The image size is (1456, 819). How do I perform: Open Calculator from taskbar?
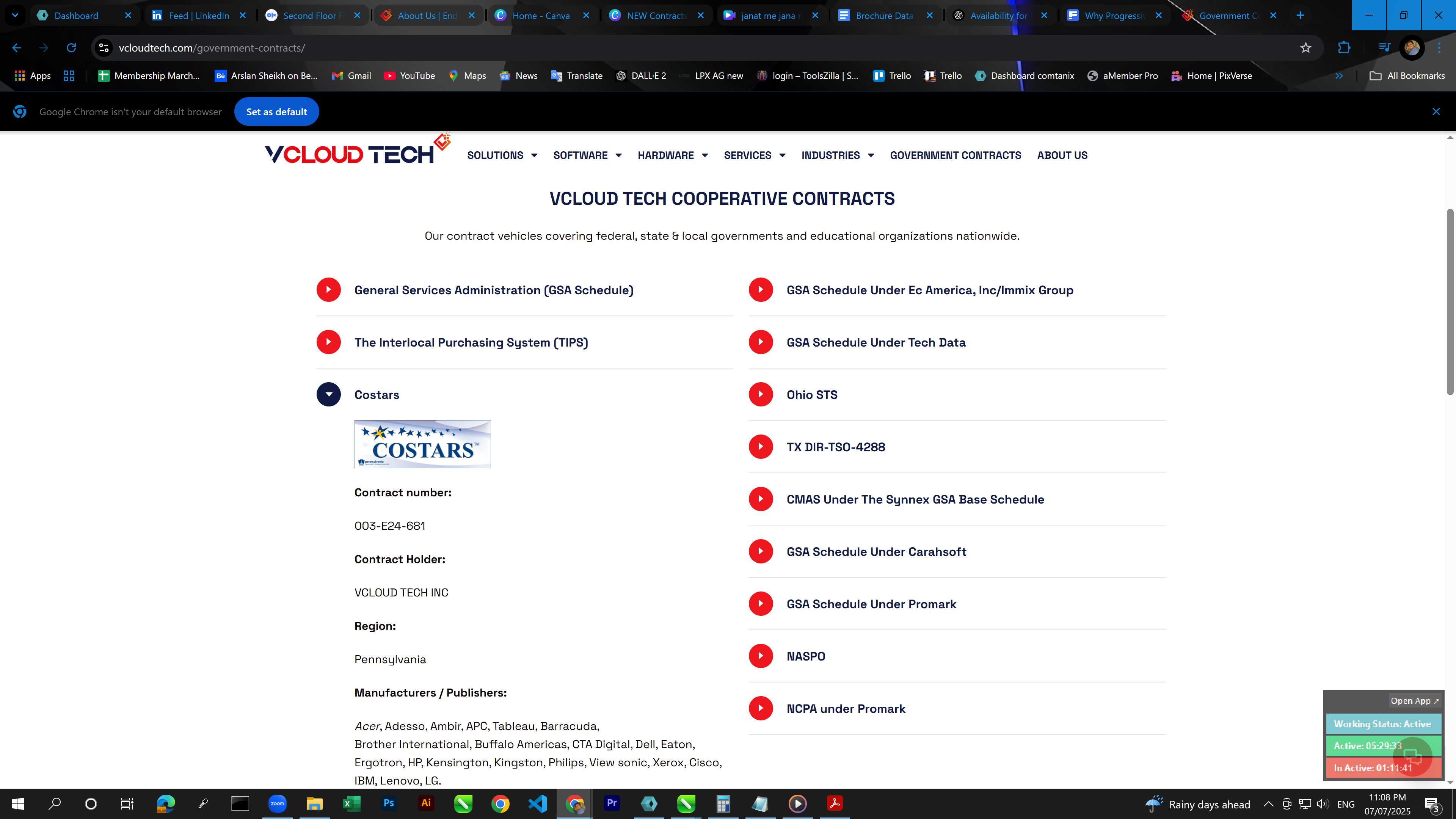pyautogui.click(x=723, y=804)
